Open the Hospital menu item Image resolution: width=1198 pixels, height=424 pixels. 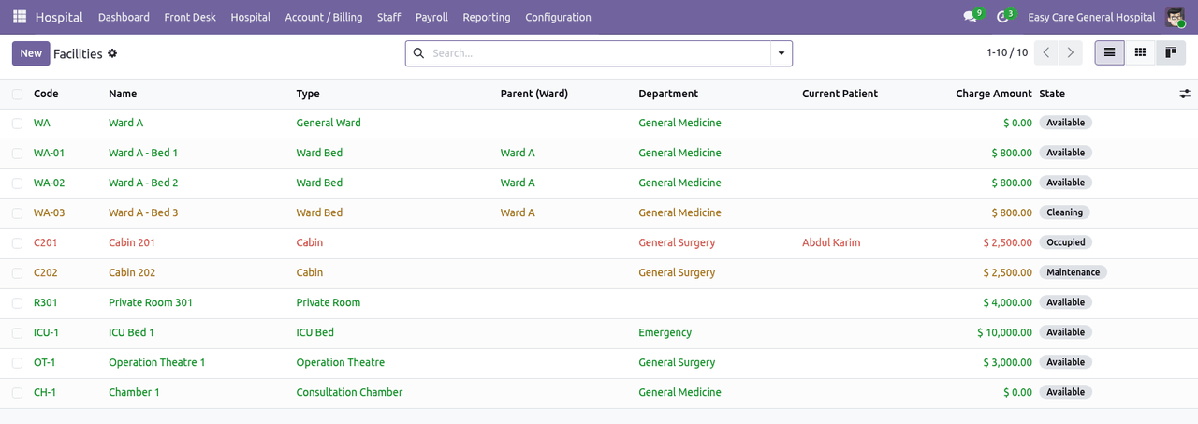[251, 17]
